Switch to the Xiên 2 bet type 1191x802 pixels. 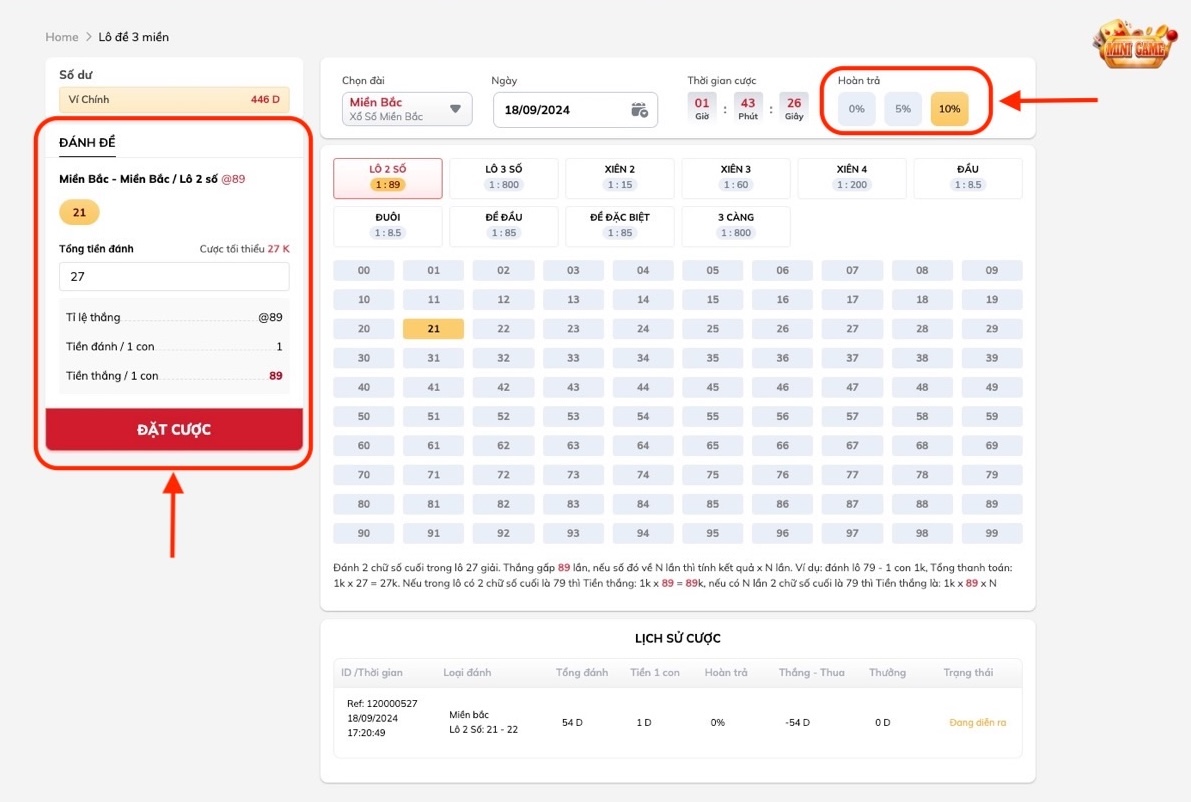tap(620, 176)
